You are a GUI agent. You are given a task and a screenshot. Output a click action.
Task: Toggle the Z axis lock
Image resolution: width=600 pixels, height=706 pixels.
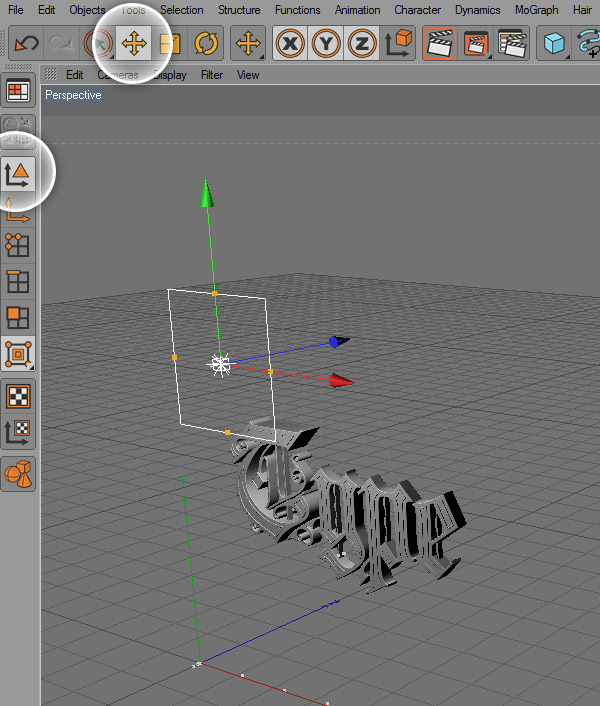coord(361,43)
